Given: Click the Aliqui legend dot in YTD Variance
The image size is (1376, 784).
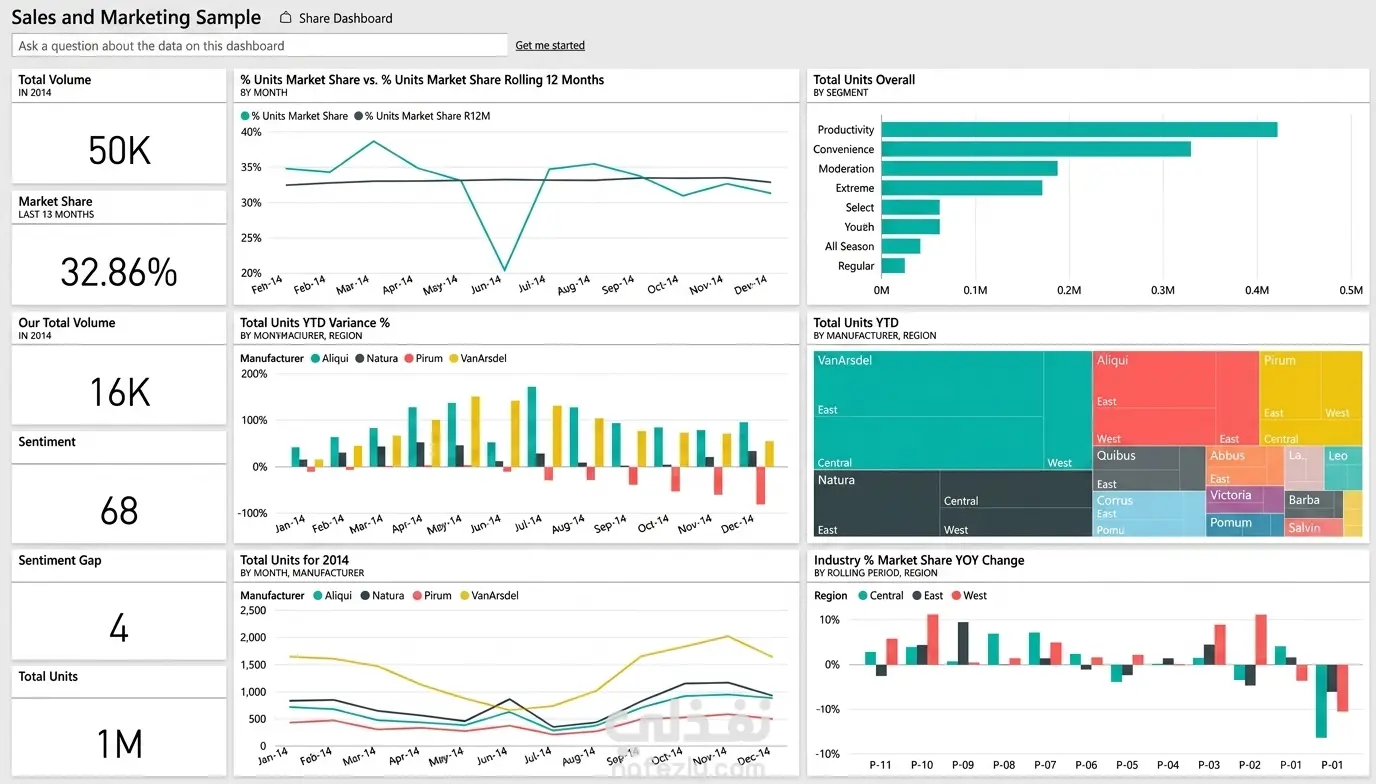Looking at the screenshot, I should click(x=315, y=358).
